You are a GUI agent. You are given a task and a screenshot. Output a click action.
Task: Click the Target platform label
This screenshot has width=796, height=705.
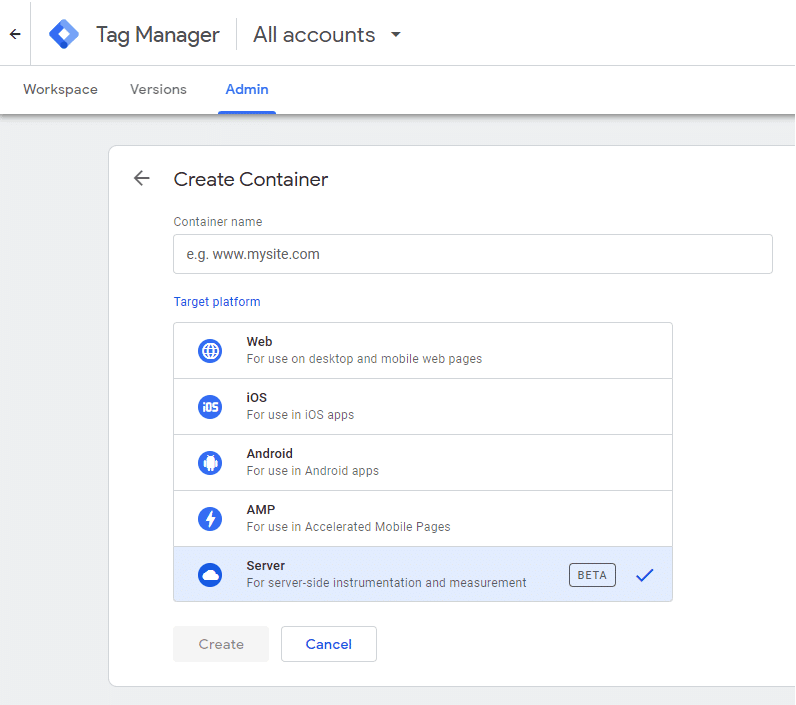[x=217, y=301]
